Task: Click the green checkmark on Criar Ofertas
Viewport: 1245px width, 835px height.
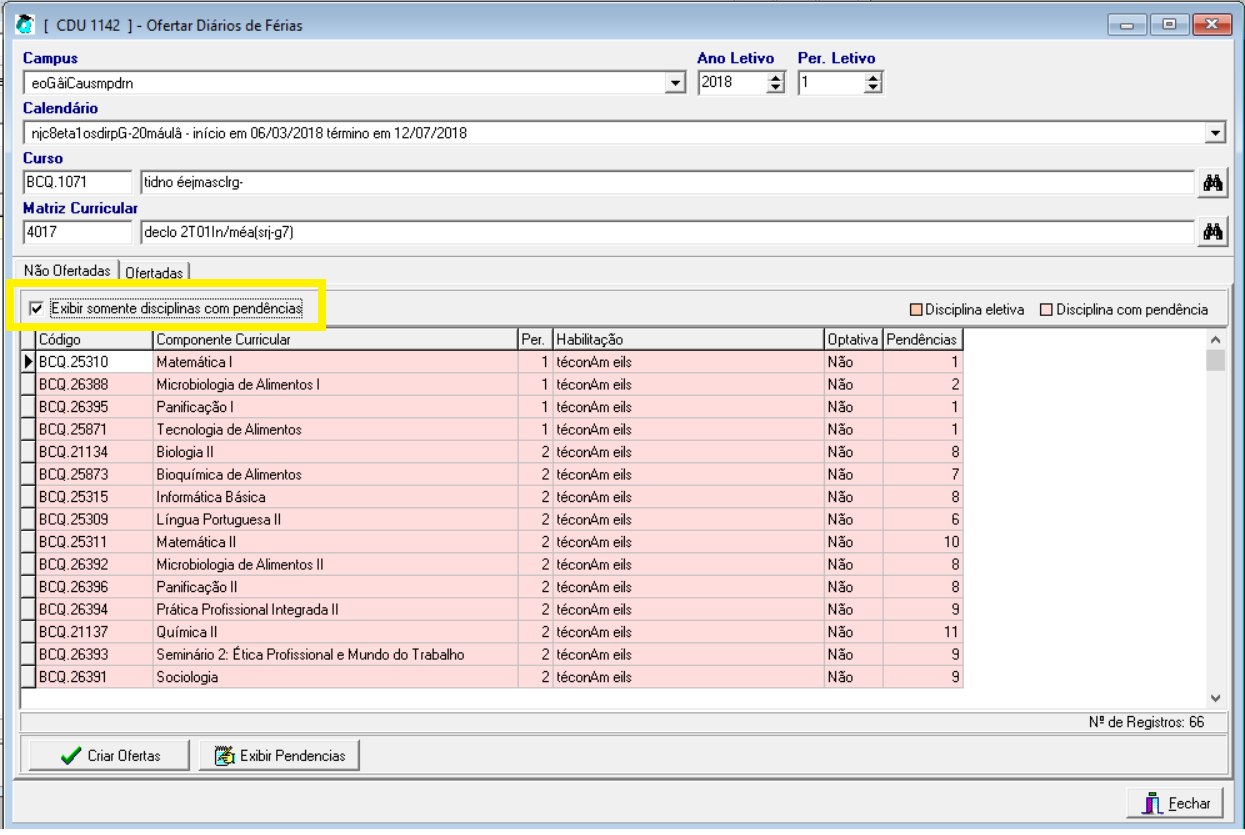Action: click(70, 756)
